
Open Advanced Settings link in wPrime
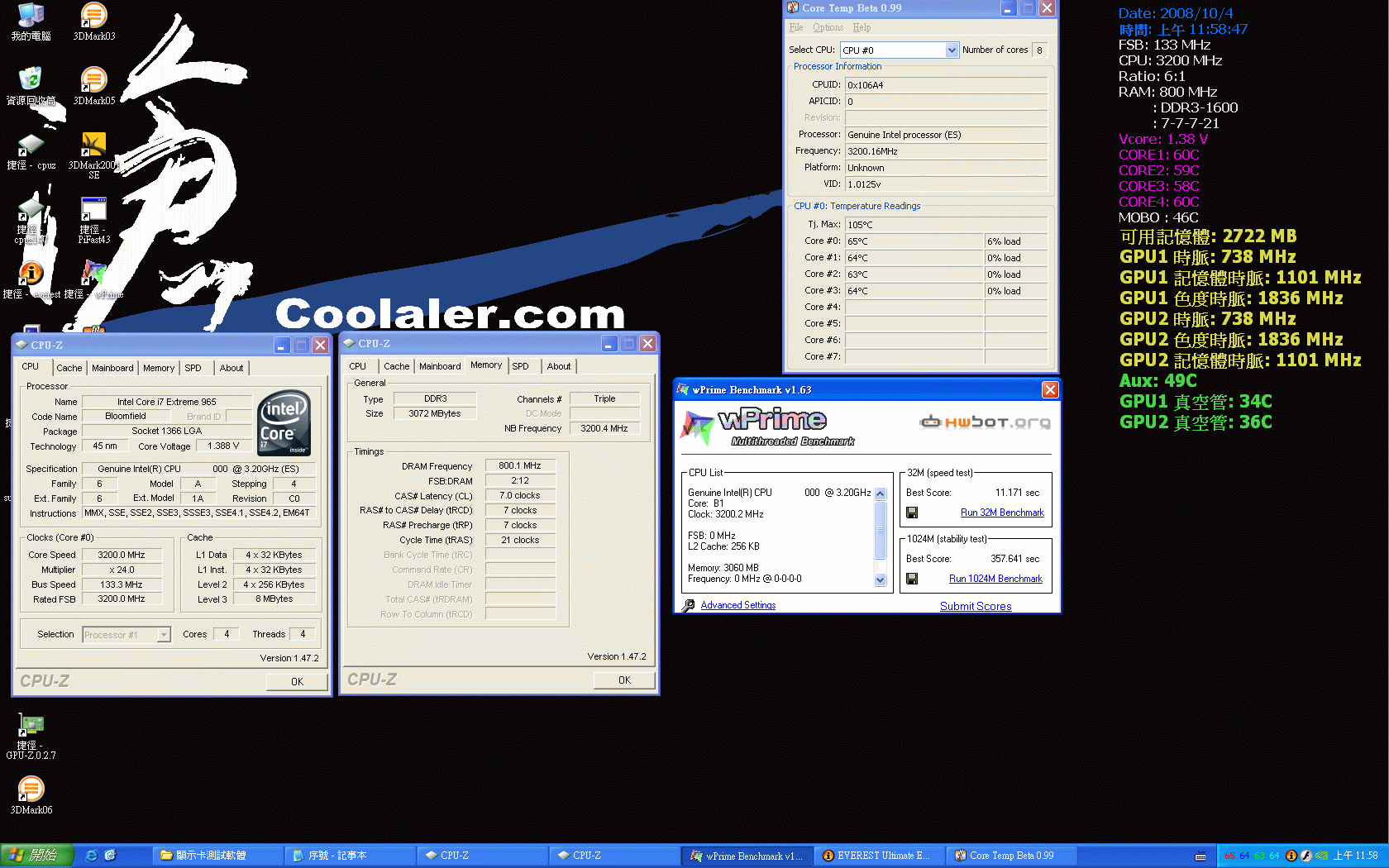point(738,605)
